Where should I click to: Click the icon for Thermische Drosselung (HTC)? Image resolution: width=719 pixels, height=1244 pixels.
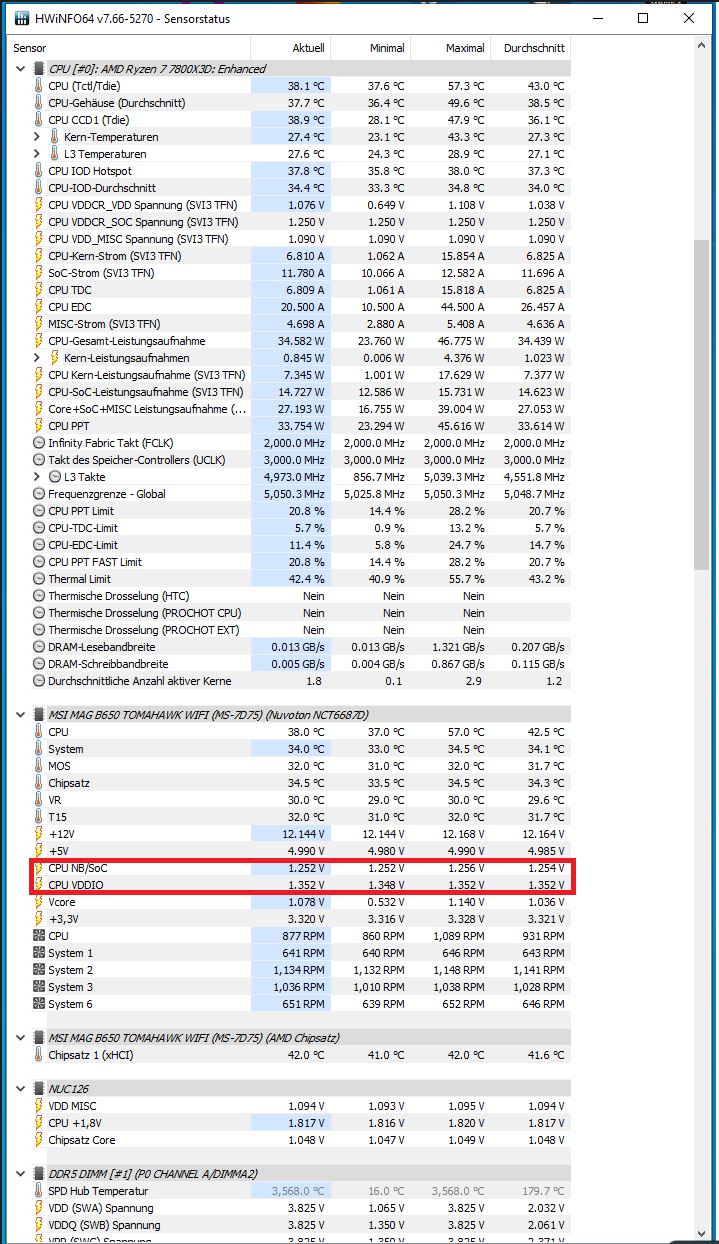[x=39, y=596]
